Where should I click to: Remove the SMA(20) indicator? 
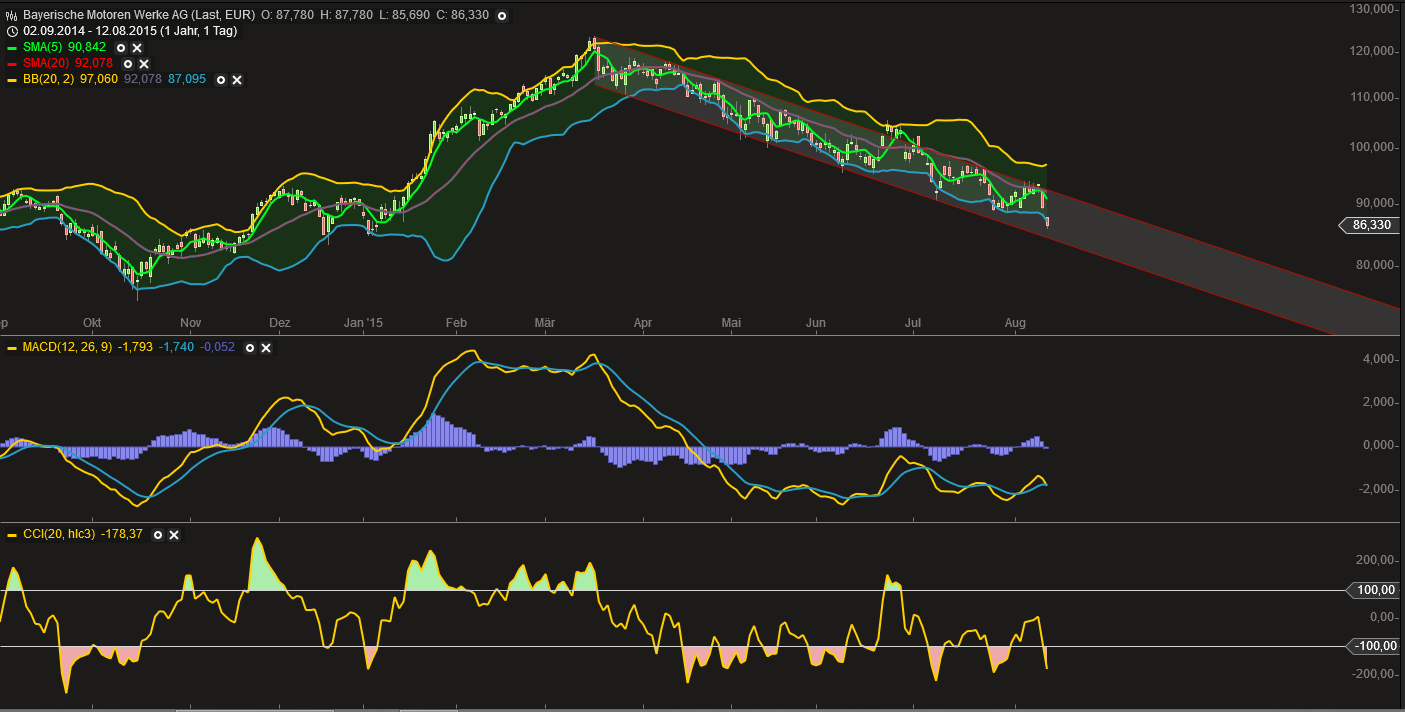click(x=143, y=63)
